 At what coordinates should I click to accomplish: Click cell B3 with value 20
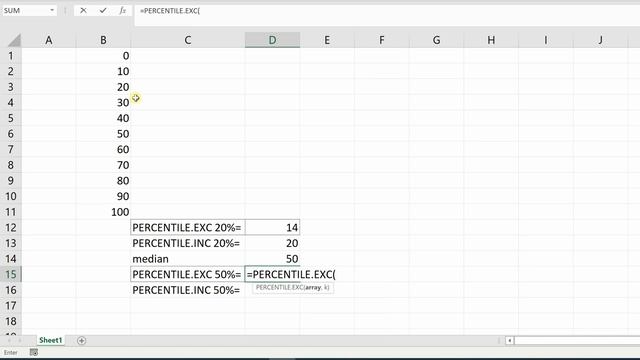(103, 87)
